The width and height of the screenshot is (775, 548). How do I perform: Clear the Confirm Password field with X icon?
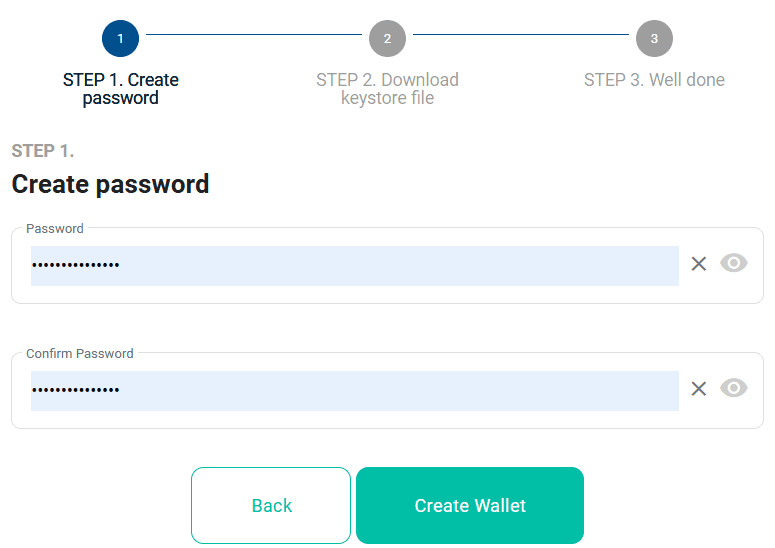(x=699, y=389)
